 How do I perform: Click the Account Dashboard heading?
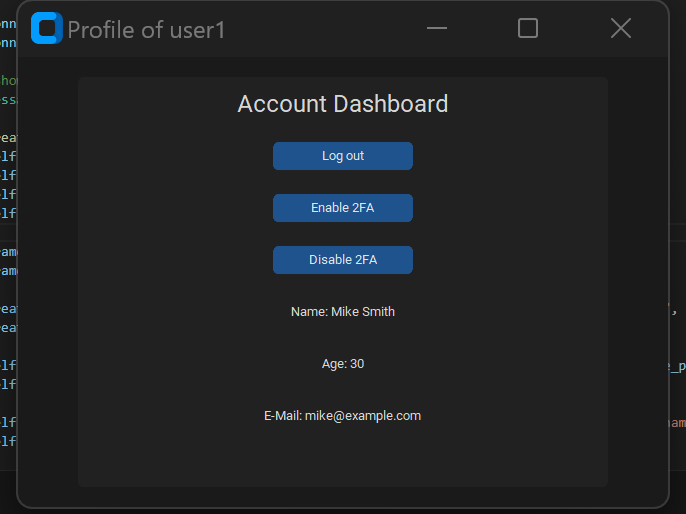pos(343,104)
